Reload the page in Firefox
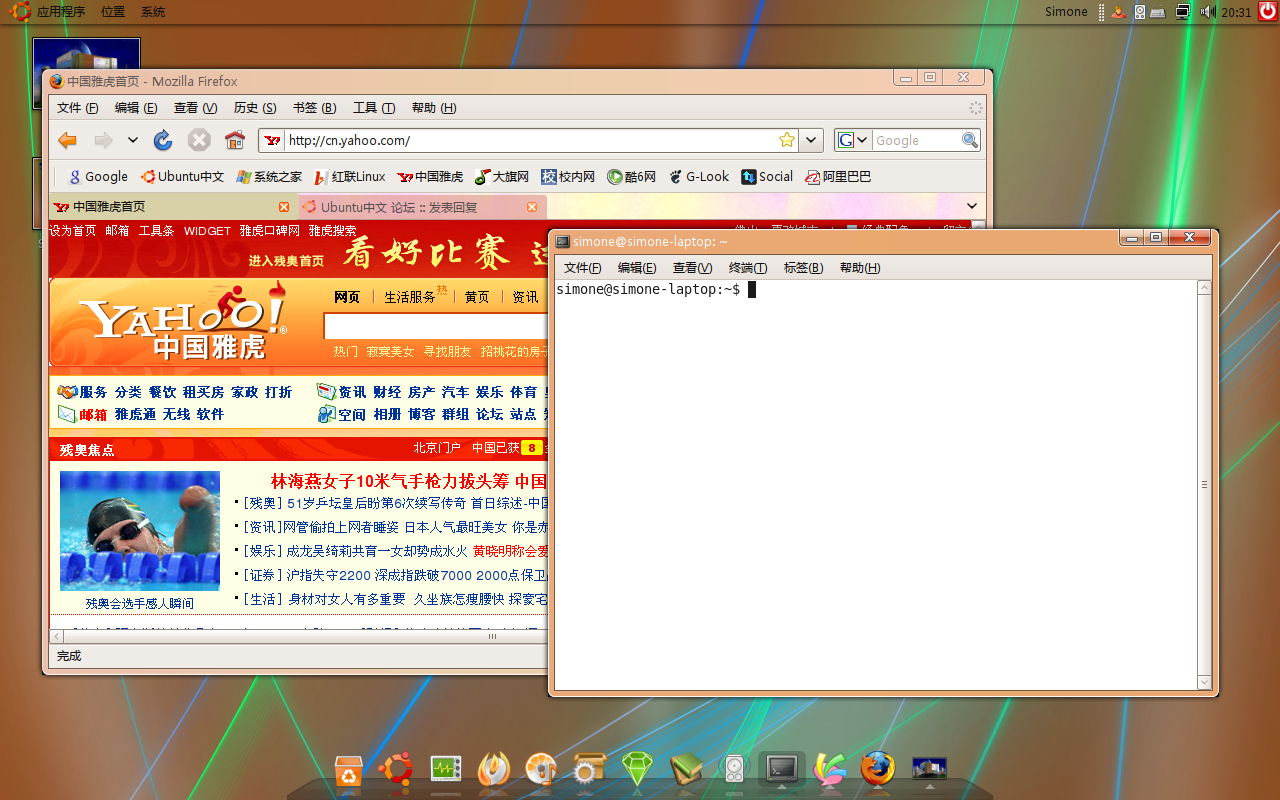This screenshot has height=800, width=1280. click(x=163, y=140)
